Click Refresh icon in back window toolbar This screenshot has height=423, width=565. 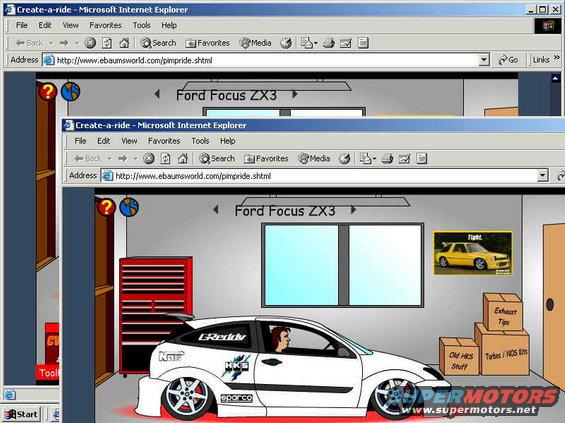point(107,43)
